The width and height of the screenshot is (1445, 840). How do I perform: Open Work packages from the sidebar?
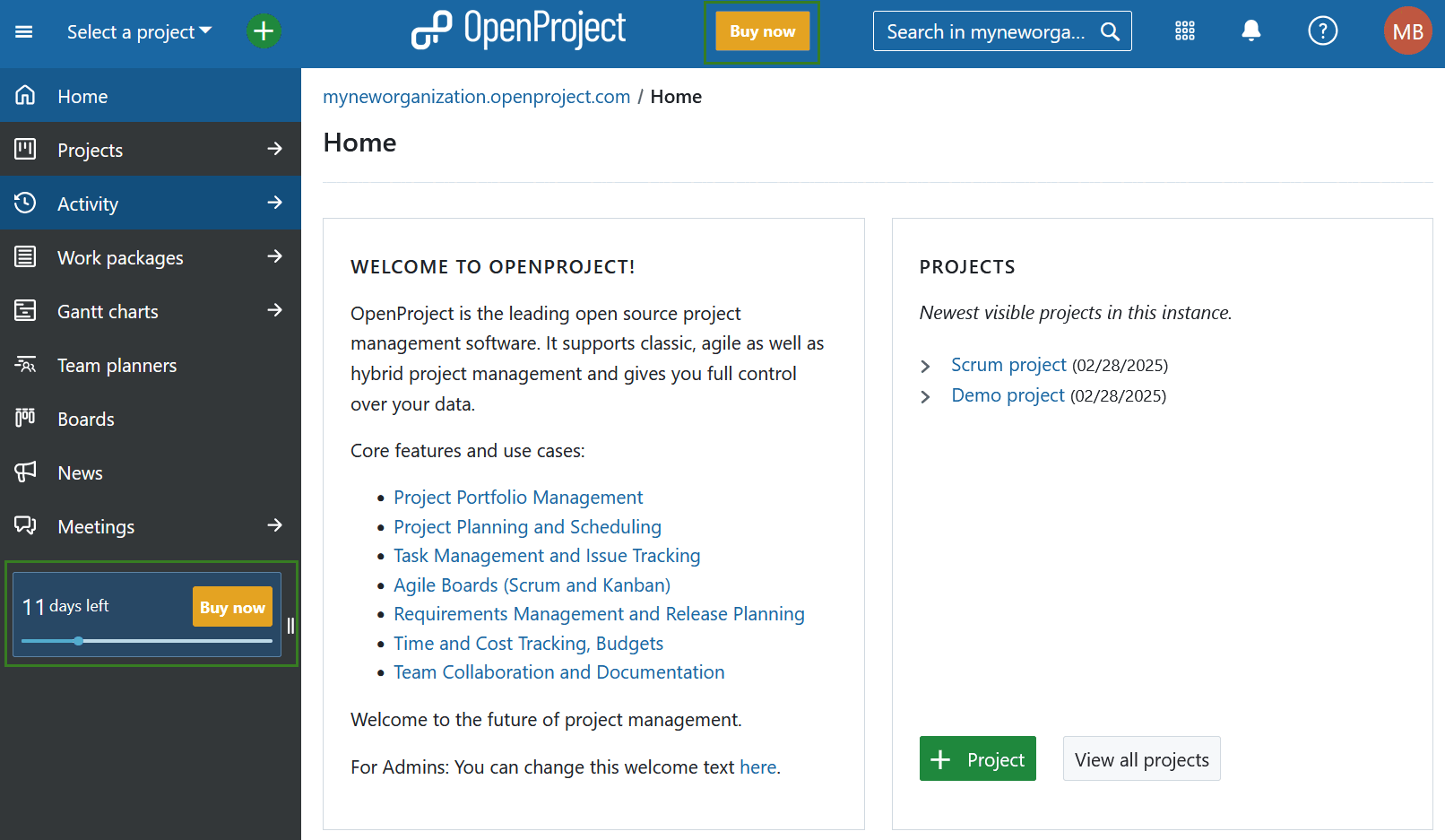click(x=119, y=257)
